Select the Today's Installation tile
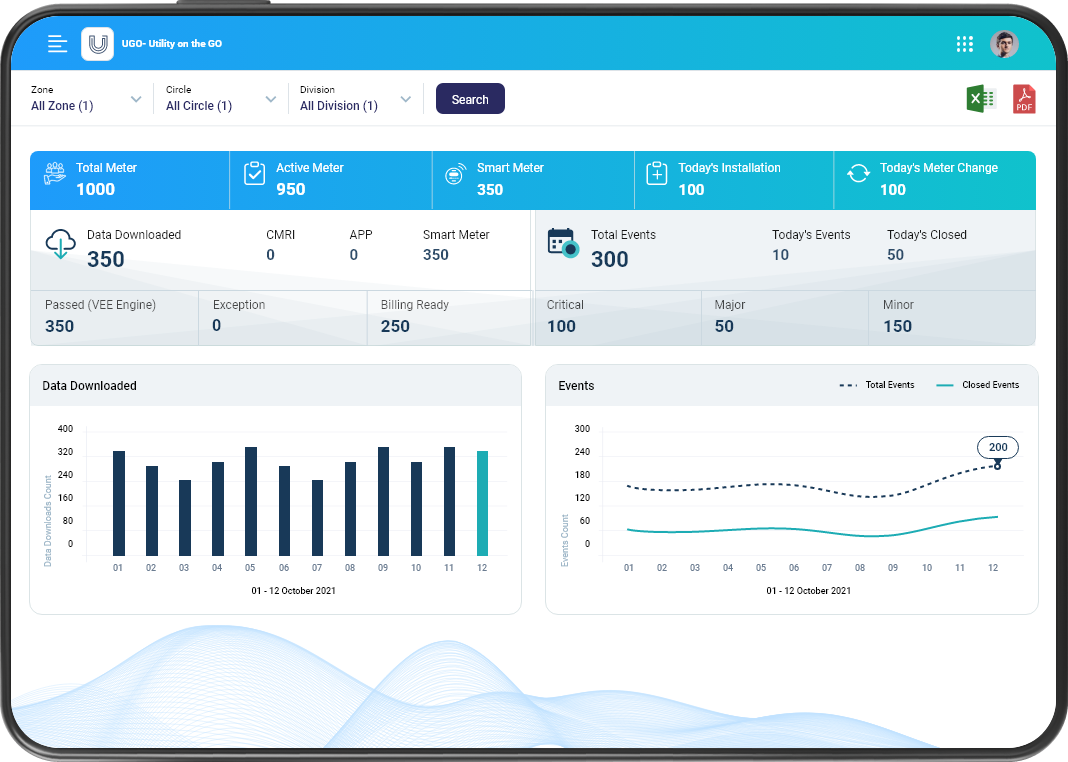The image size is (1068, 762). coord(733,179)
